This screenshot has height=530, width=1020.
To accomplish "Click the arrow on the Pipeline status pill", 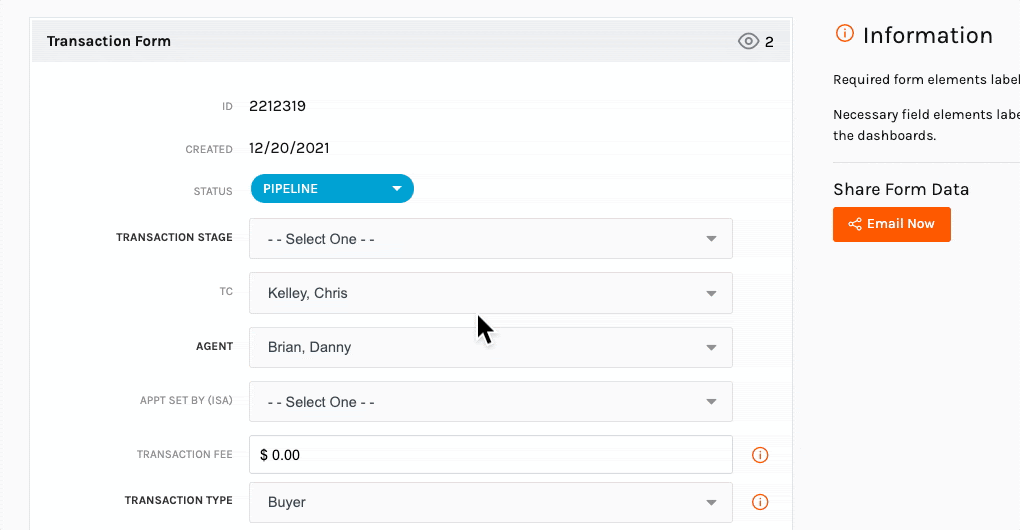I will point(397,189).
